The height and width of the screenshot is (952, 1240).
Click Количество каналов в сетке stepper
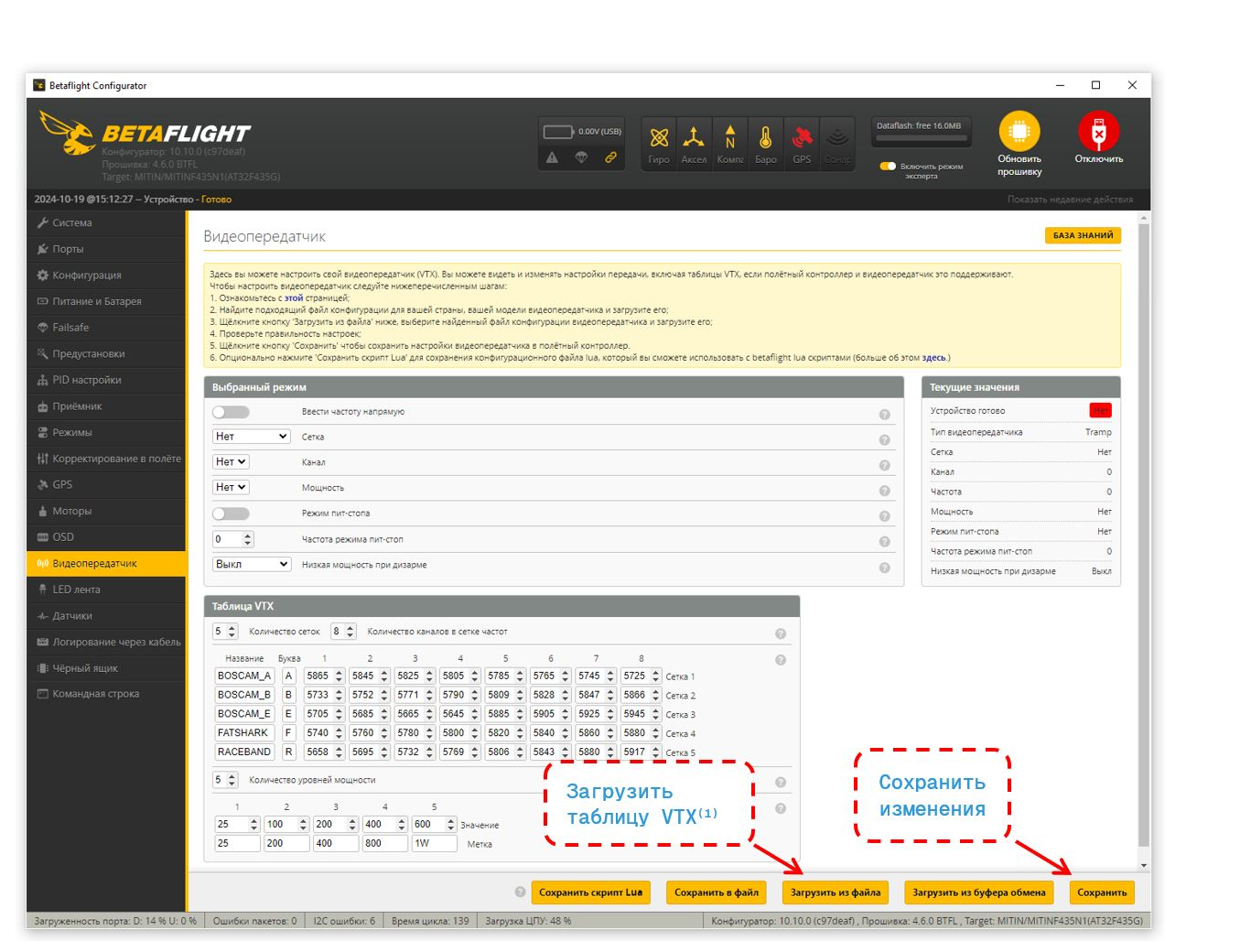click(x=343, y=632)
